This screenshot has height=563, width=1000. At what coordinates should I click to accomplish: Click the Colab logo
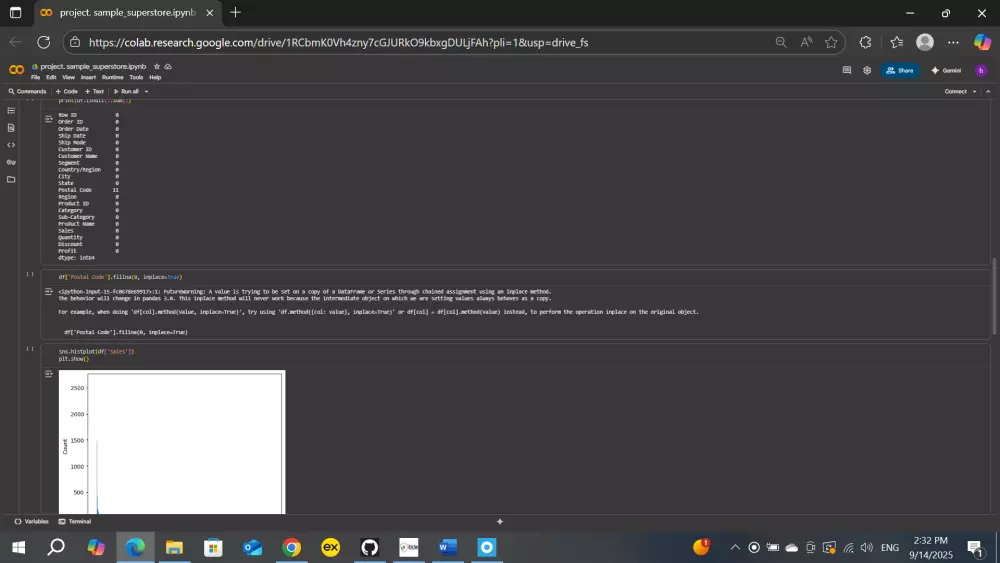coord(17,70)
